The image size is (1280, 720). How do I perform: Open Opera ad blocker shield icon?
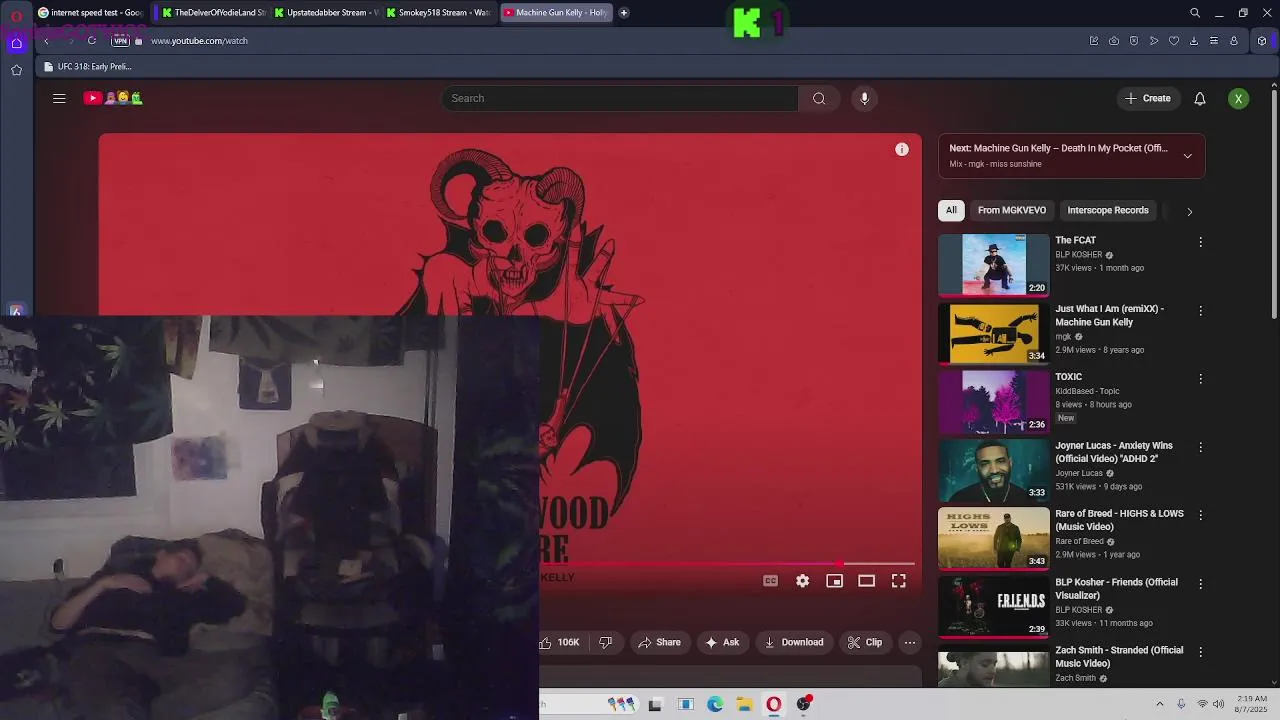coord(1134,41)
